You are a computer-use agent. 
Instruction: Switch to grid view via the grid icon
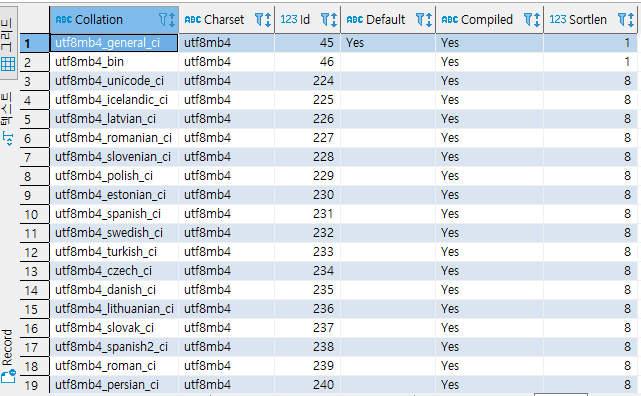(8, 64)
